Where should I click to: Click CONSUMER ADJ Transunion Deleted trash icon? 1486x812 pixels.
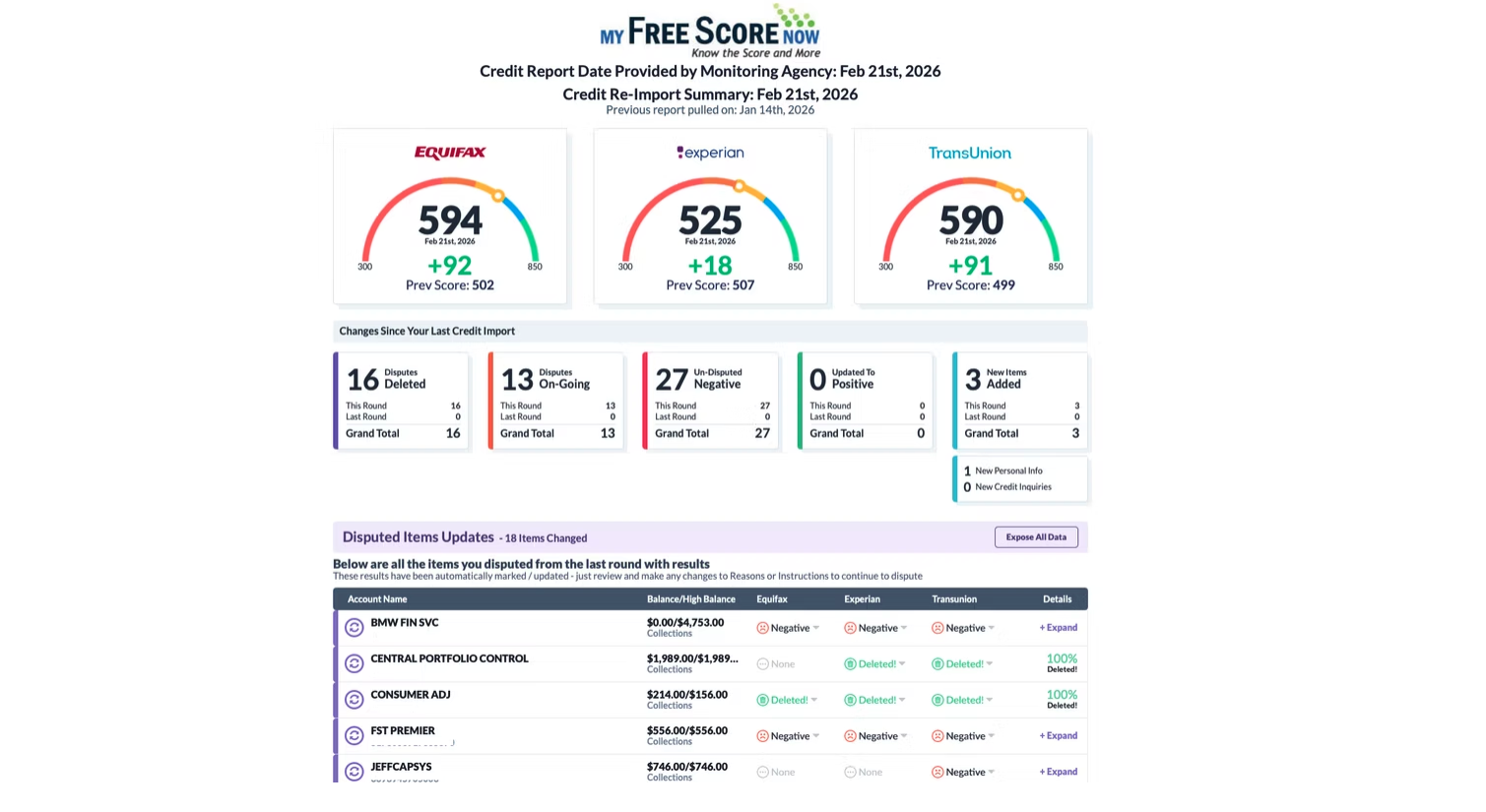click(x=937, y=700)
